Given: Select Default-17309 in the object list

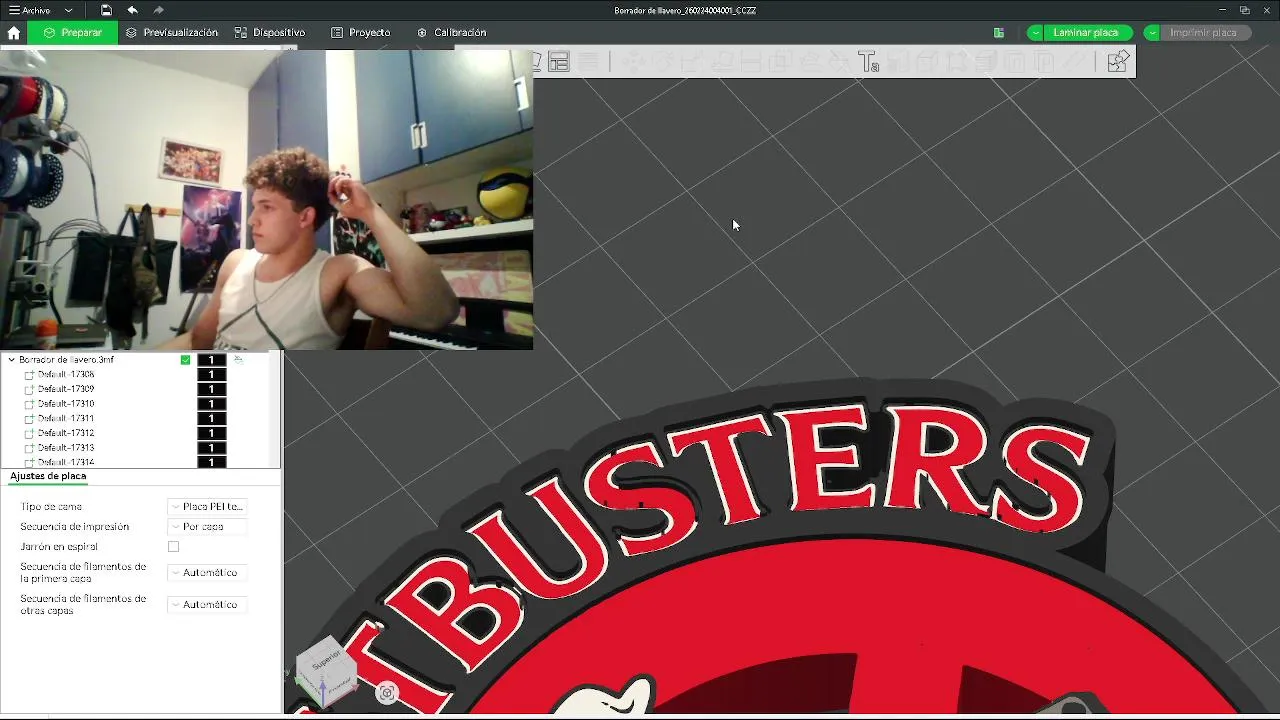Looking at the screenshot, I should (x=66, y=389).
